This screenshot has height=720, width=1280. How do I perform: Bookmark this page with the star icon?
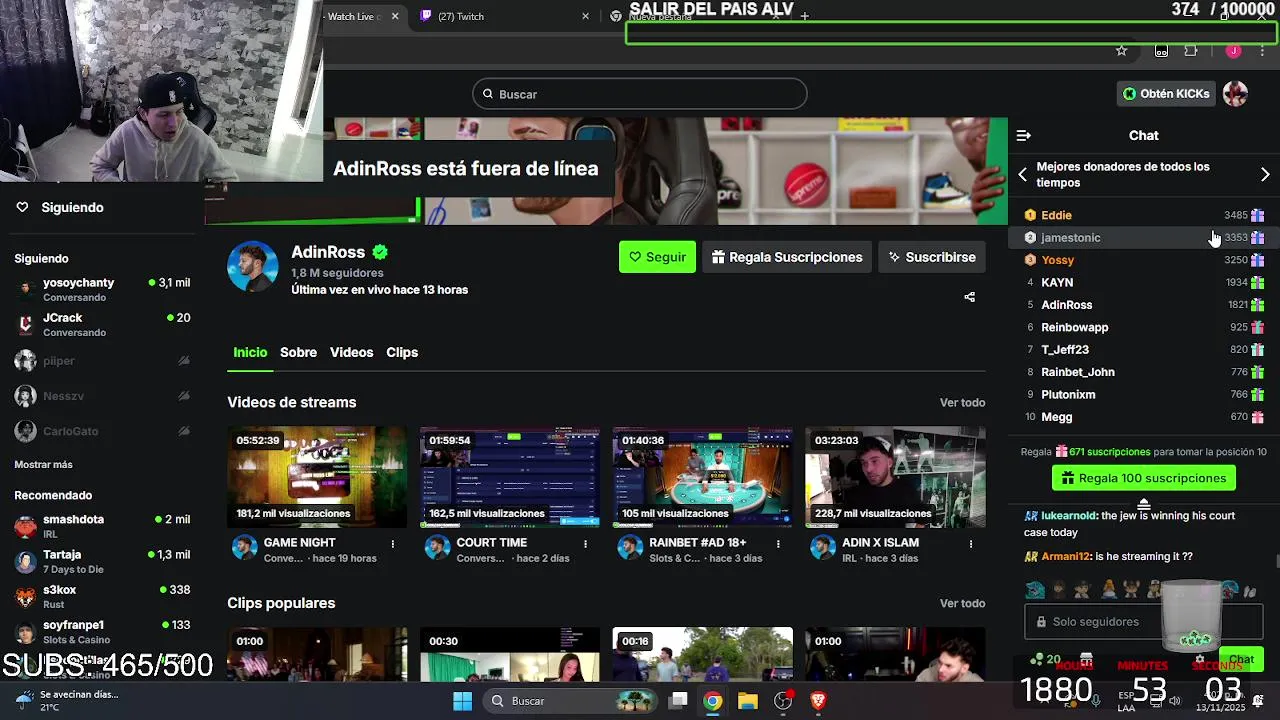(x=1122, y=51)
